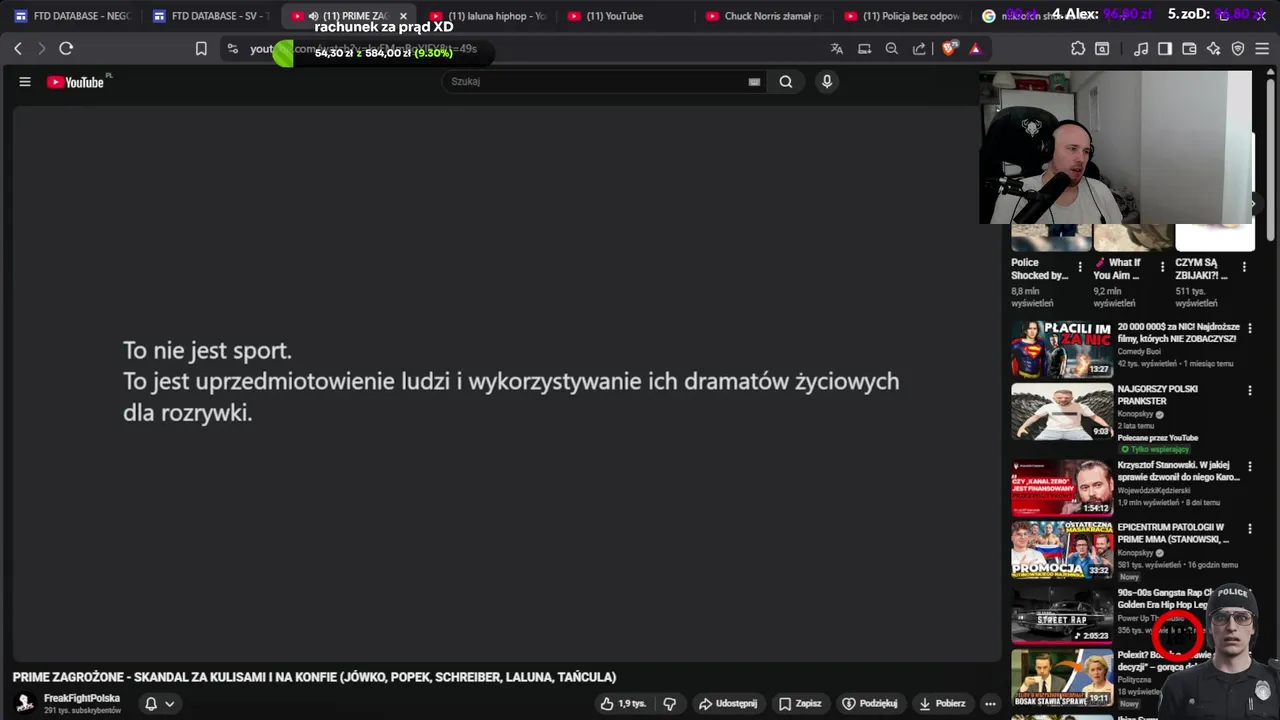Screen dimensions: 1280x720
Task: Switch to 'laluna hiphop' YouTube tab
Action: coord(487,16)
